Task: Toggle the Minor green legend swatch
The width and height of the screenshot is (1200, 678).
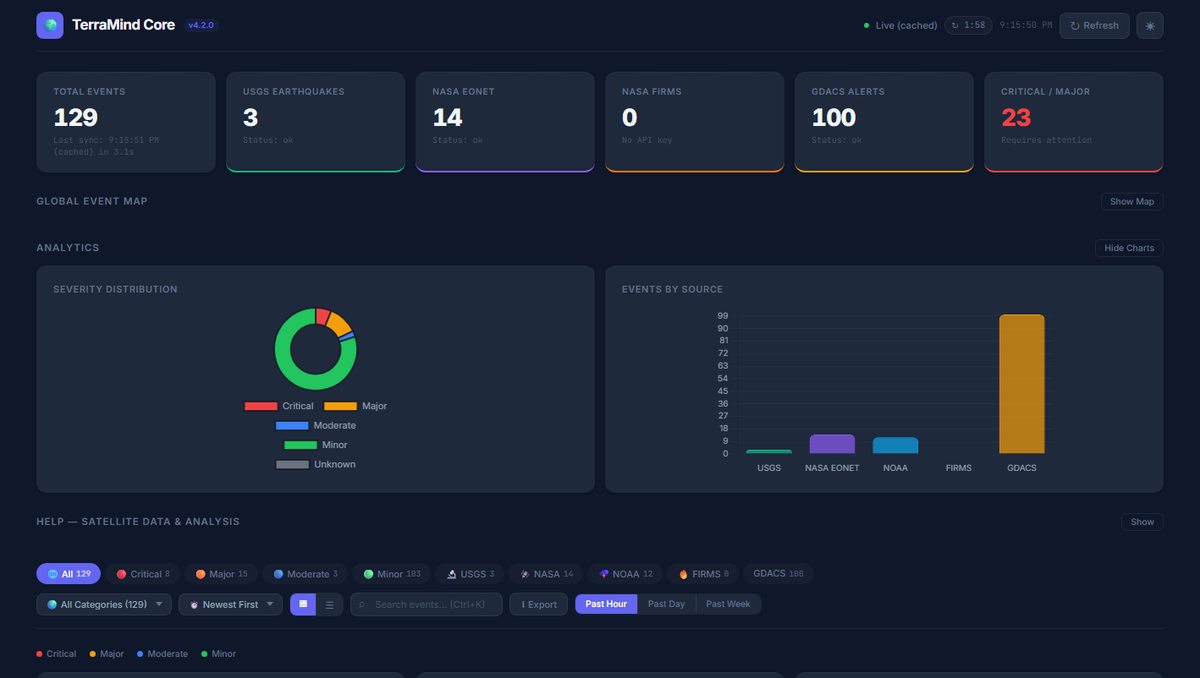Action: [301, 445]
